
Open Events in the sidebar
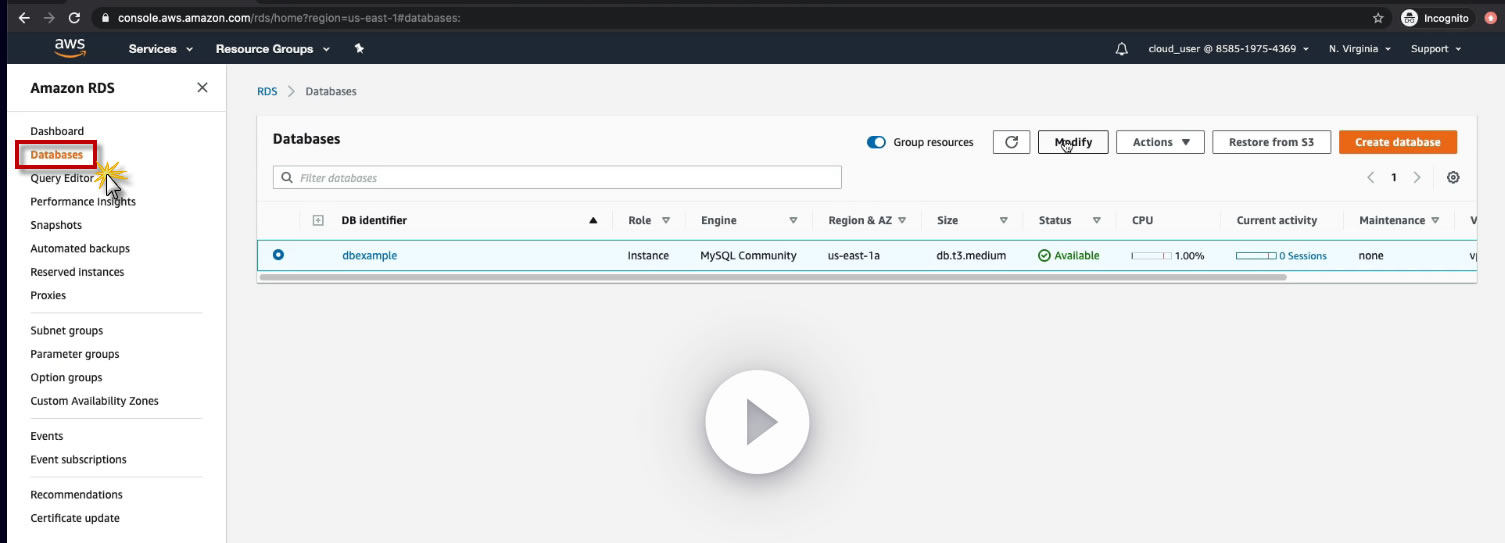47,436
